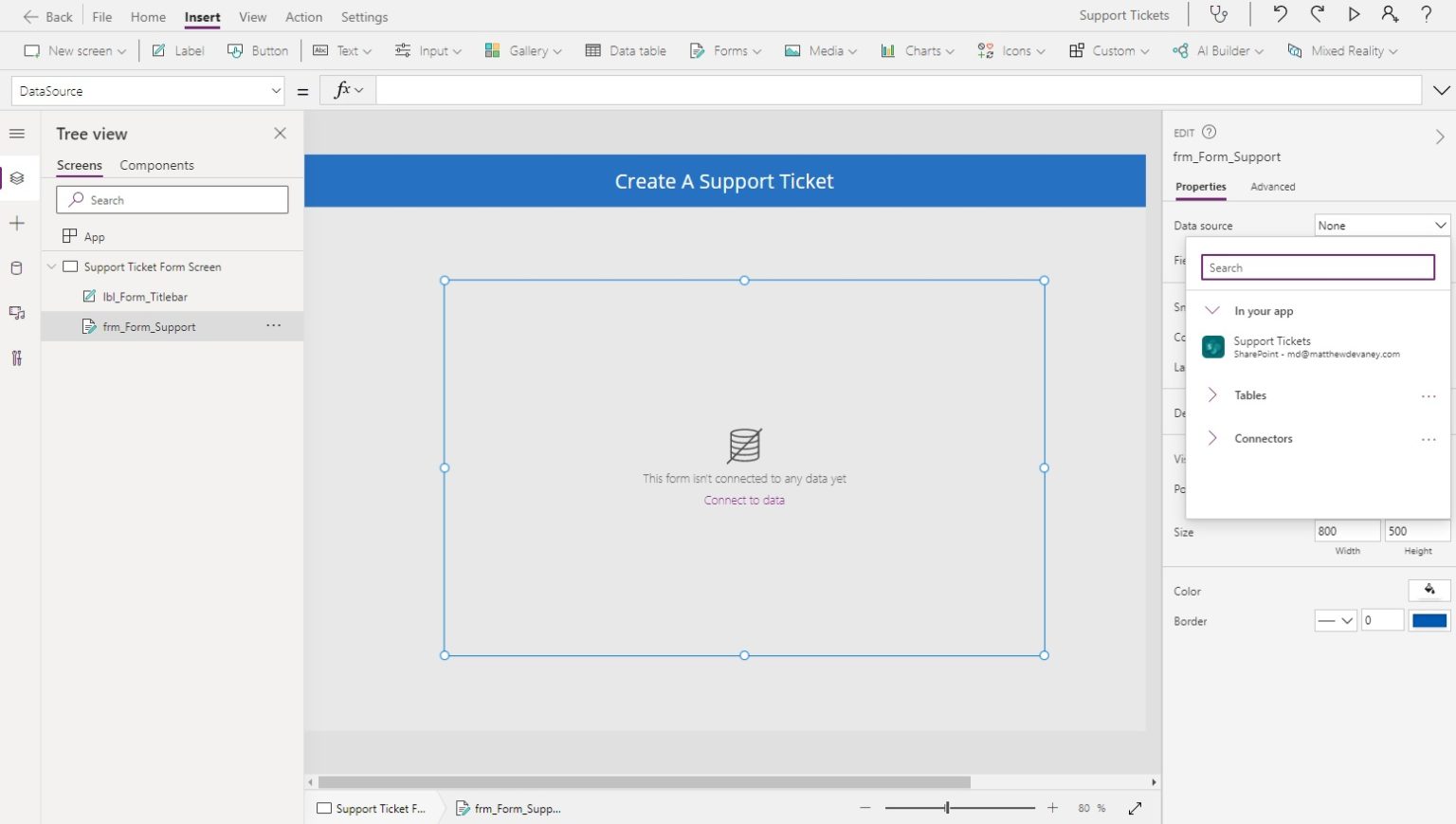Select the Tree view icon in the left rail

16,177
